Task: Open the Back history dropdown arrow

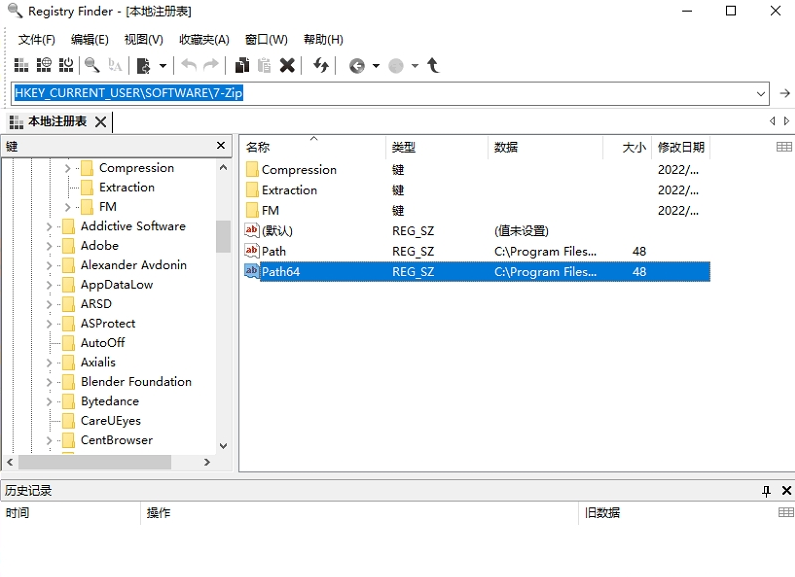Action: coord(376,65)
